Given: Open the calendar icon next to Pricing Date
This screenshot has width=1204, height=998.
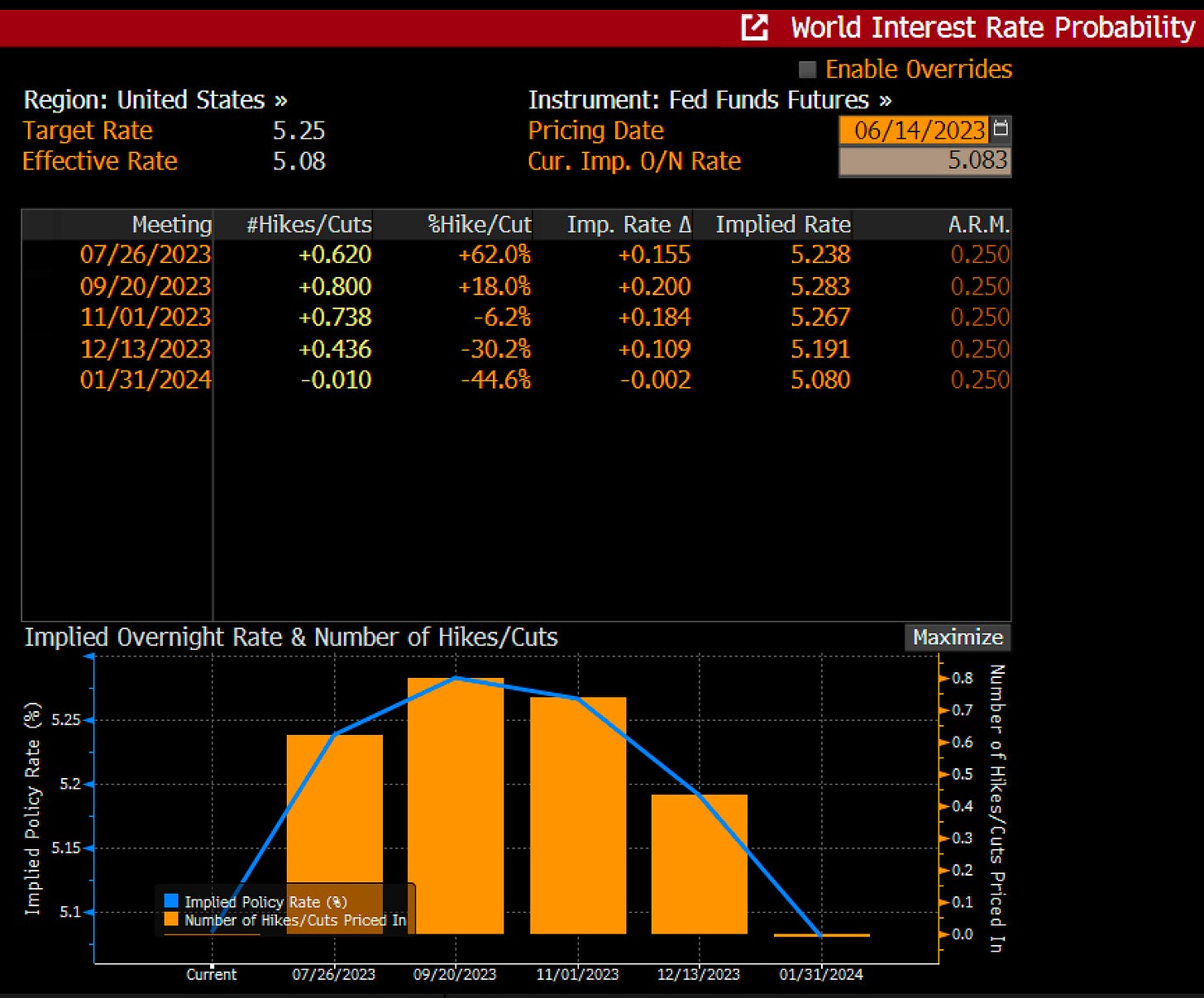Looking at the screenshot, I should pyautogui.click(x=1001, y=129).
